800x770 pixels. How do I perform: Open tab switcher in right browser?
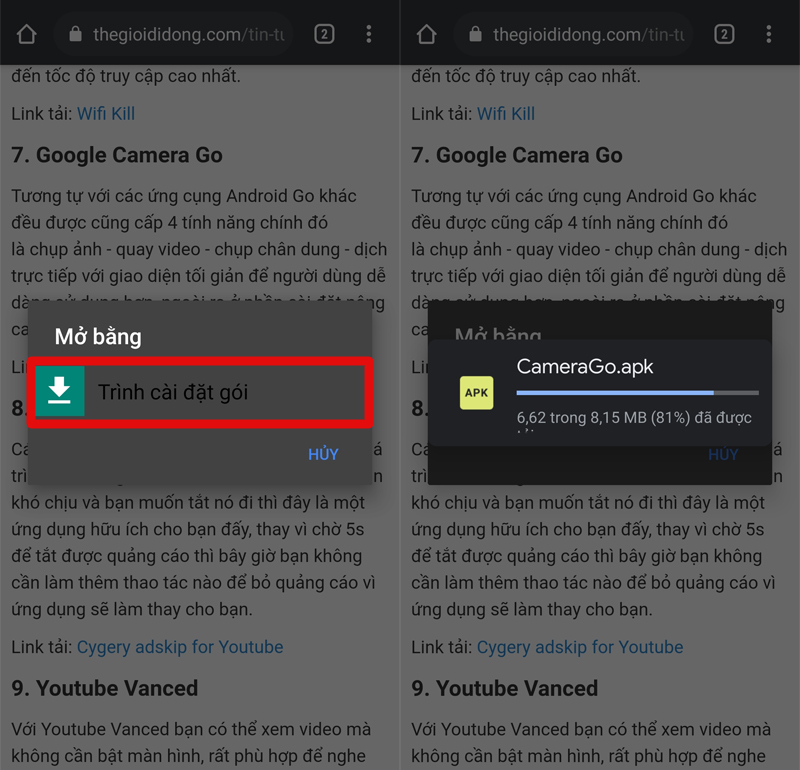pos(724,34)
